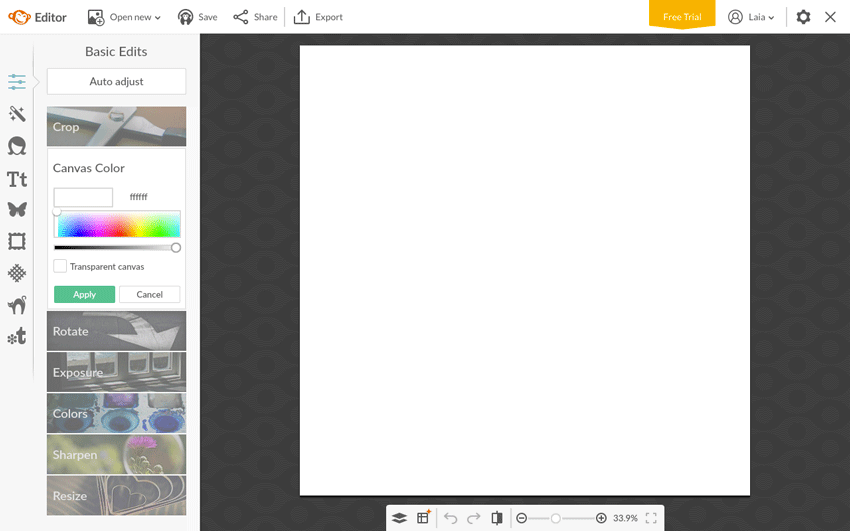Open the Textures crosshatch tab

pyautogui.click(x=17, y=273)
